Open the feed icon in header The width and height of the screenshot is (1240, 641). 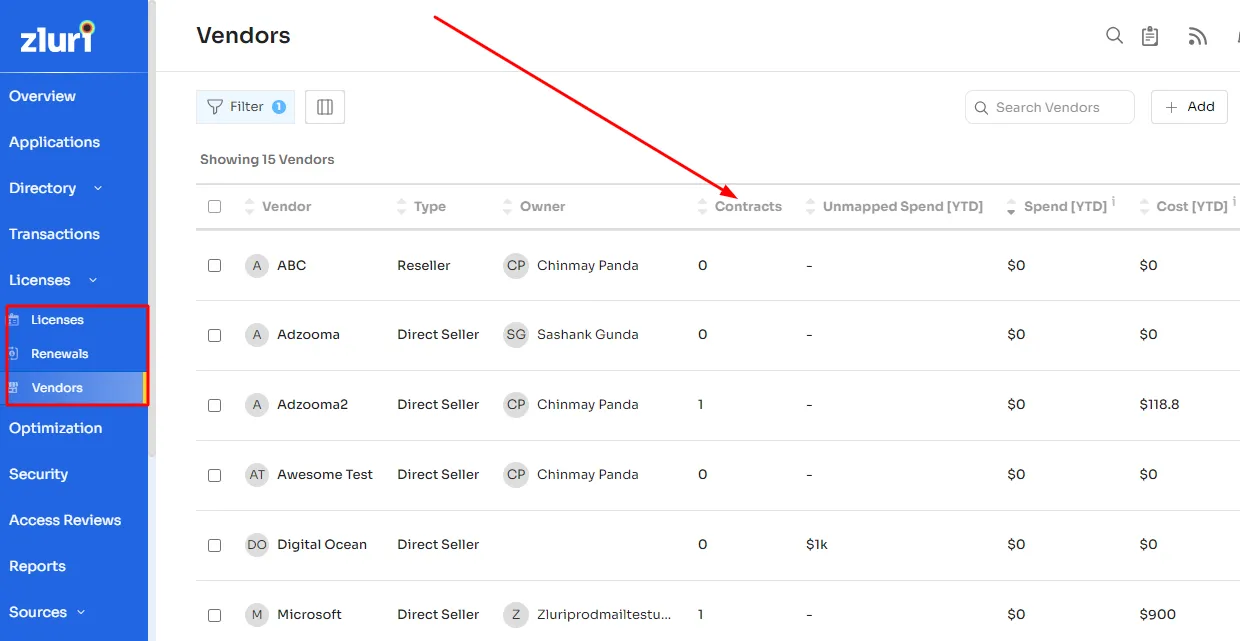(1197, 37)
